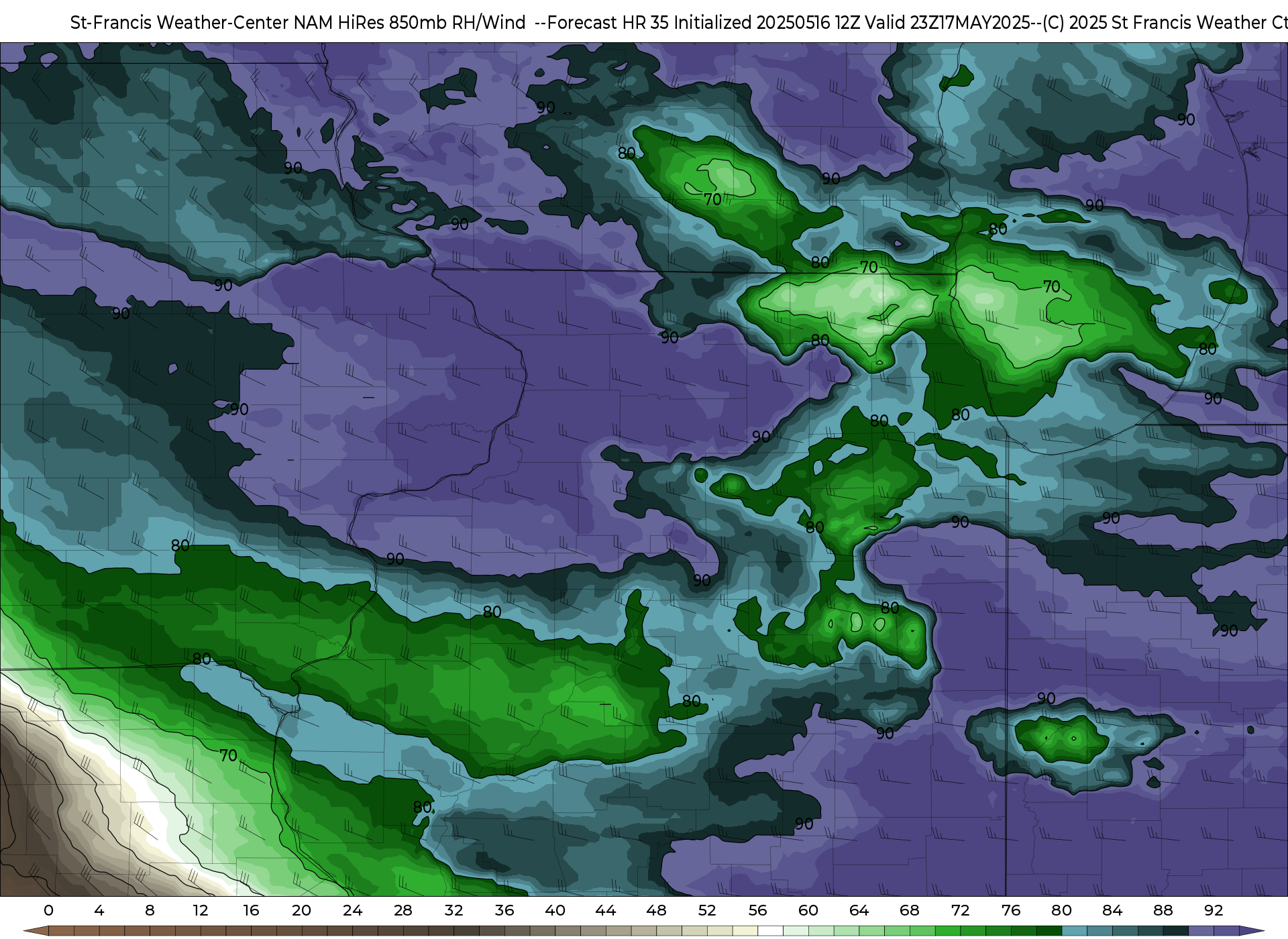Click the "44" label on the color scale
Image resolution: width=1288 pixels, height=939 pixels.
click(x=606, y=910)
